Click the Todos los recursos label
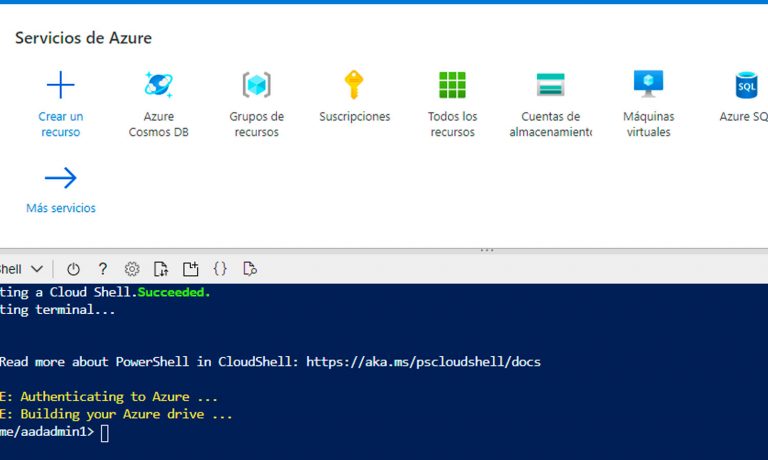 [x=452, y=124]
